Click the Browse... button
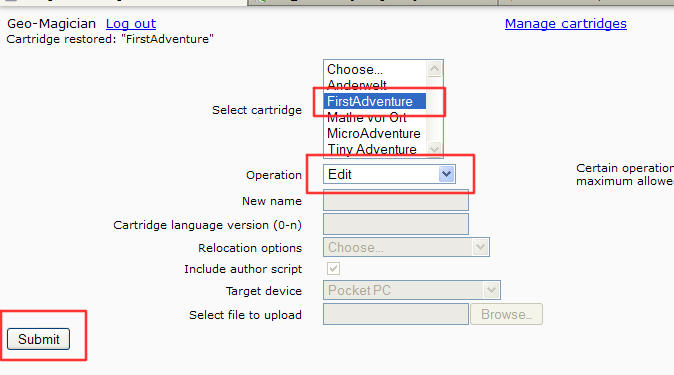674x375 pixels. [x=506, y=314]
